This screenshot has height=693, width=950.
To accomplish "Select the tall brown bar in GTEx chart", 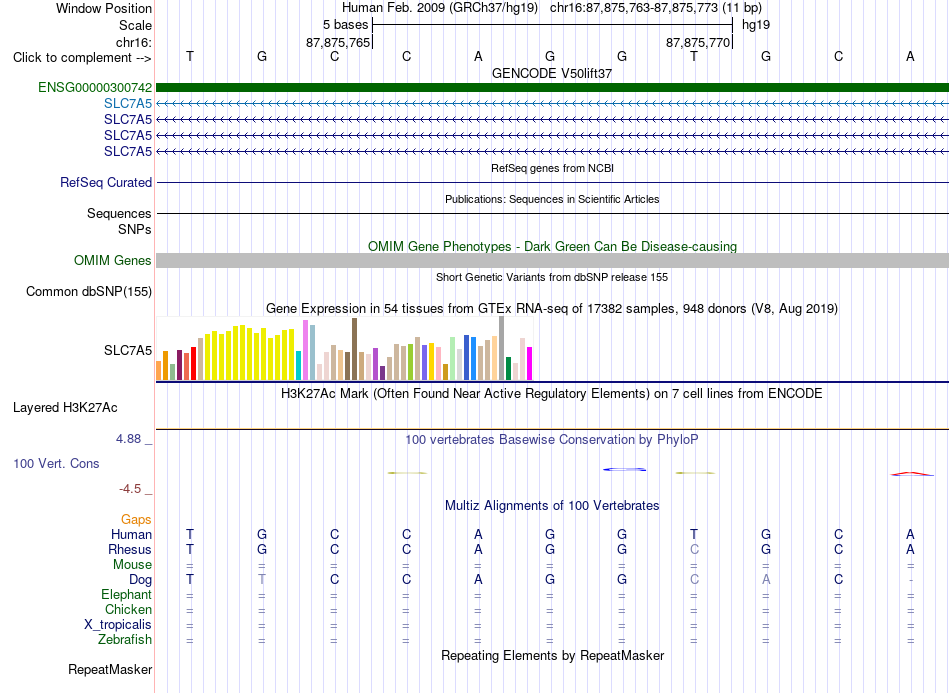I will click(354, 349).
